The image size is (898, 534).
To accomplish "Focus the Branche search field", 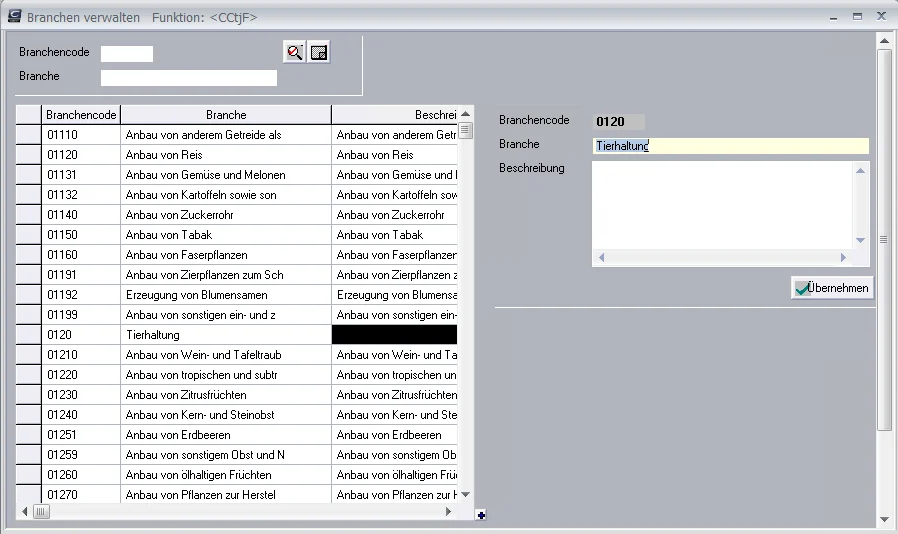I will (x=188, y=77).
